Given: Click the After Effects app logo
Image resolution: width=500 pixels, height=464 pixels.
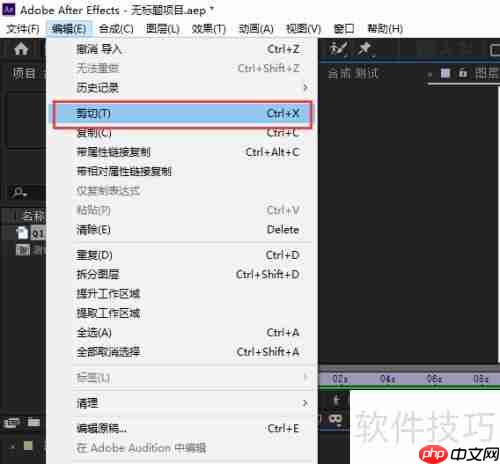Looking at the screenshot, I should click(8, 9).
